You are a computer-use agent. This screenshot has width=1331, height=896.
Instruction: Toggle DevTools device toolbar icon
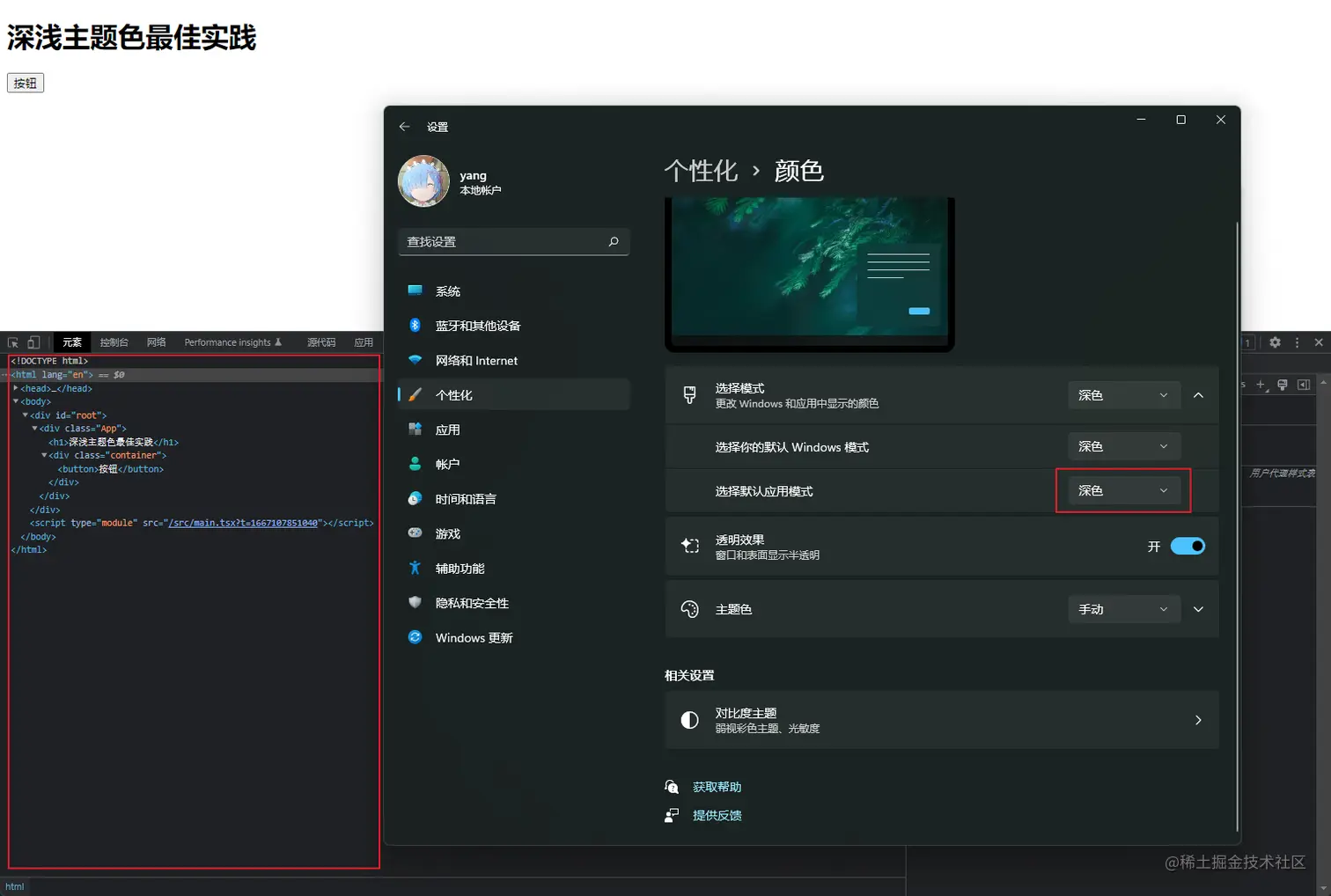pyautogui.click(x=33, y=342)
